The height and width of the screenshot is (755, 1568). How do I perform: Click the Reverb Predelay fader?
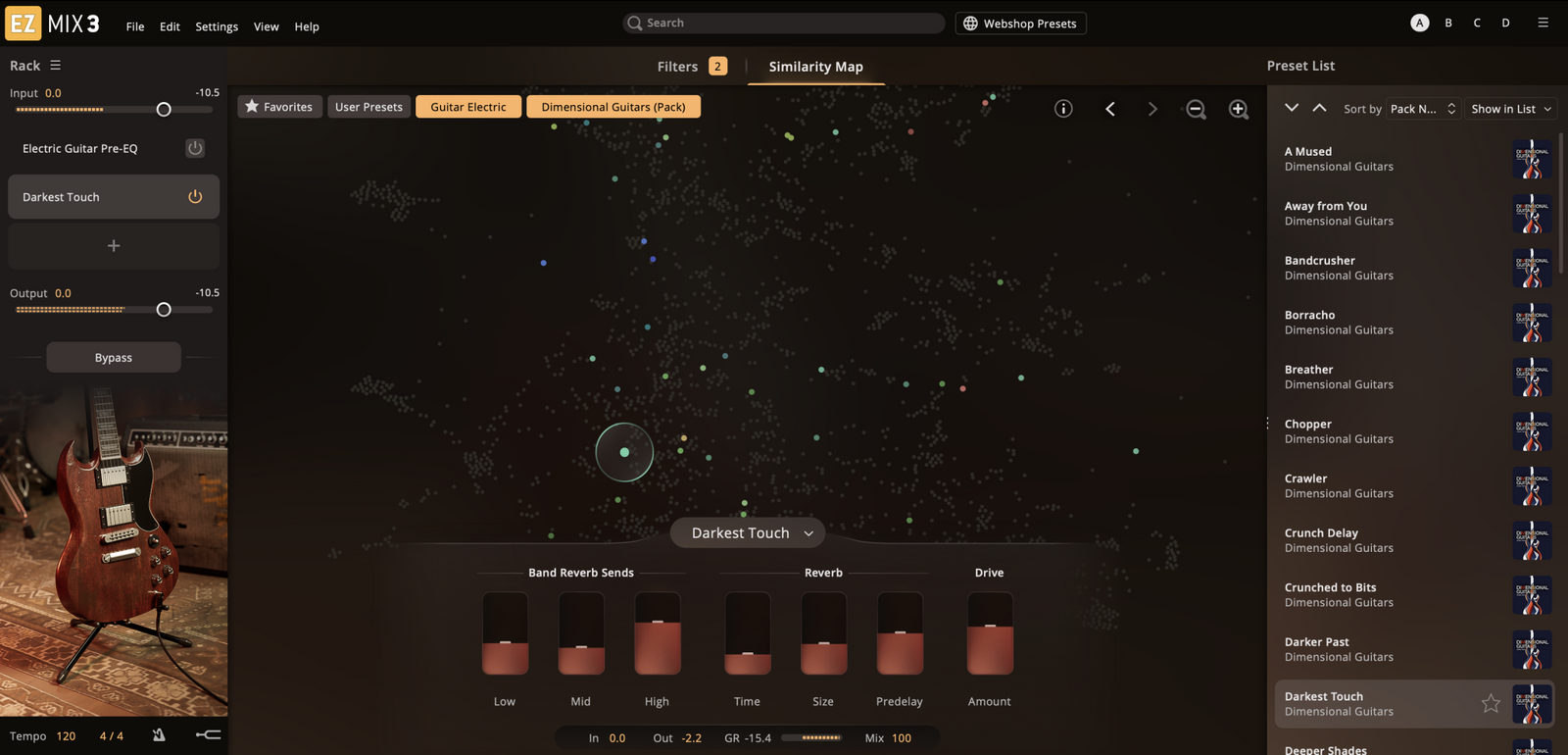click(x=900, y=633)
